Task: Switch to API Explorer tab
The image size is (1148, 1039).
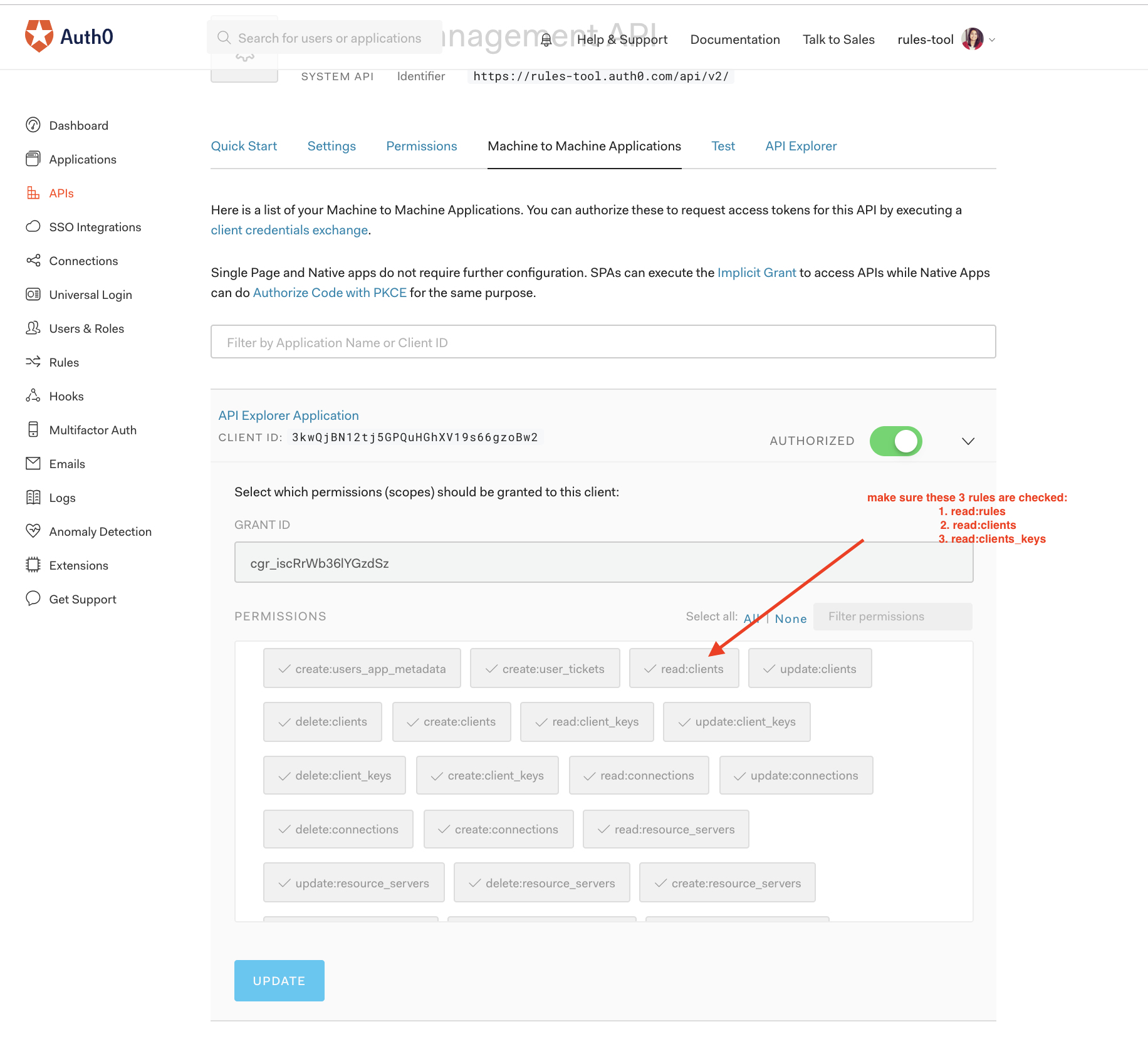Action: tap(801, 146)
